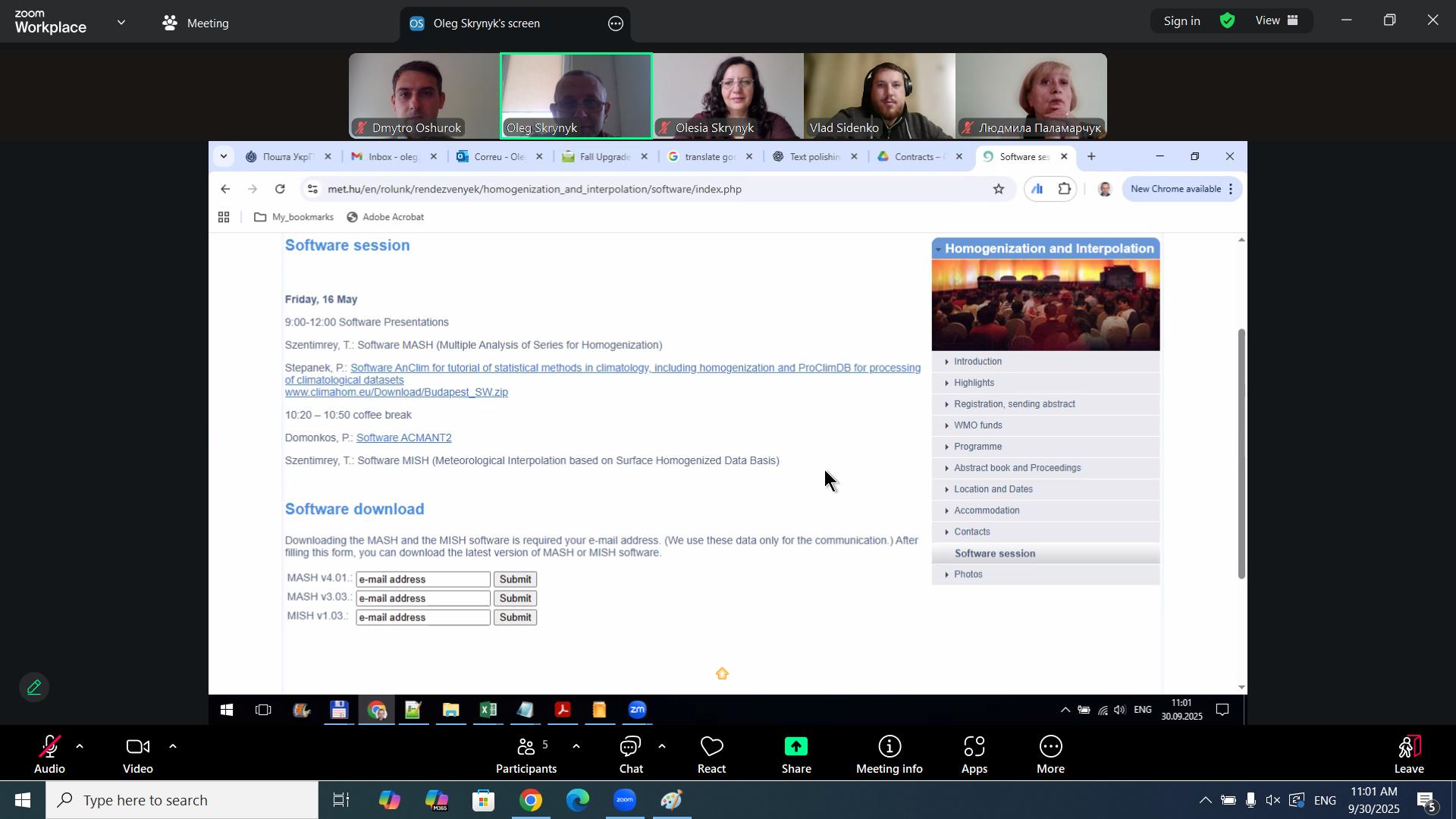
Task: Toggle the Video camera button
Action: (x=137, y=754)
